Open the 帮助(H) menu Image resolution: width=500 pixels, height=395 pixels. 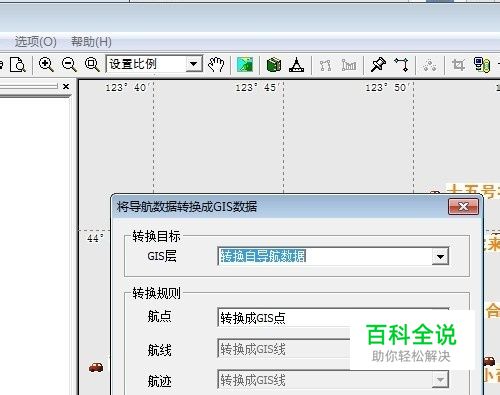coord(91,42)
